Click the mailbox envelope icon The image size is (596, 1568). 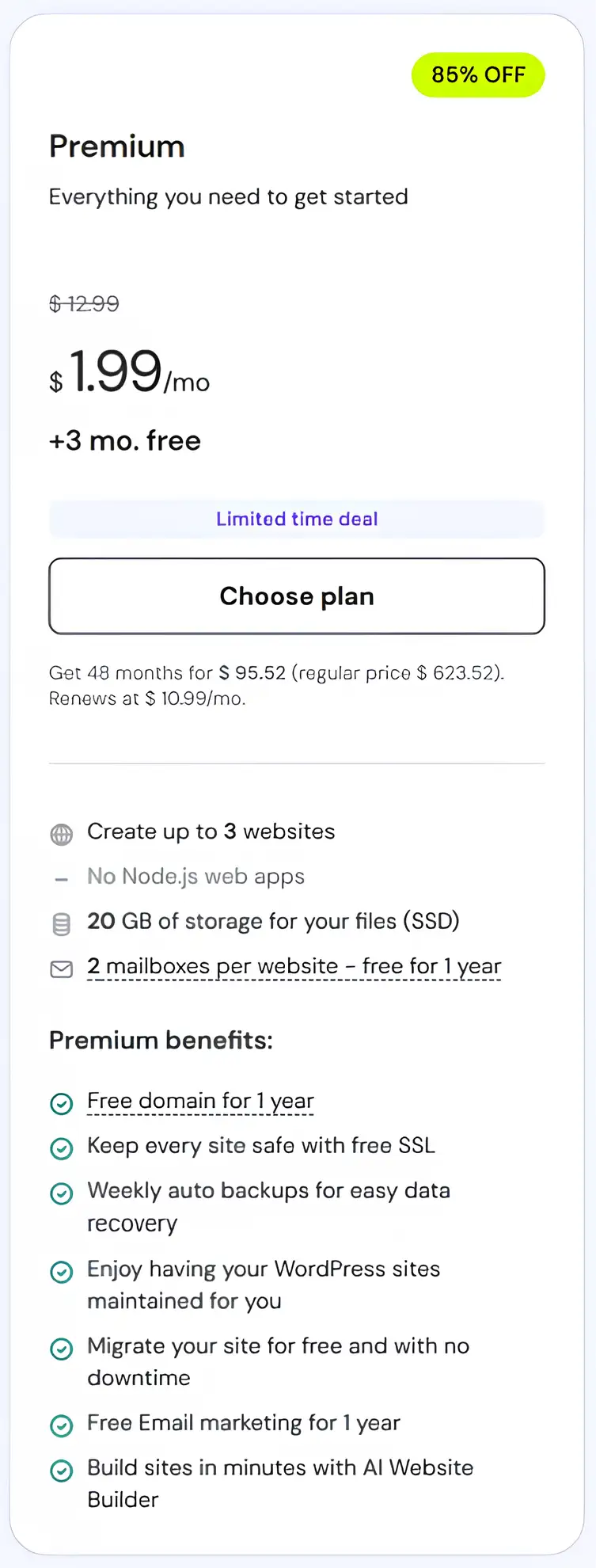(62, 969)
